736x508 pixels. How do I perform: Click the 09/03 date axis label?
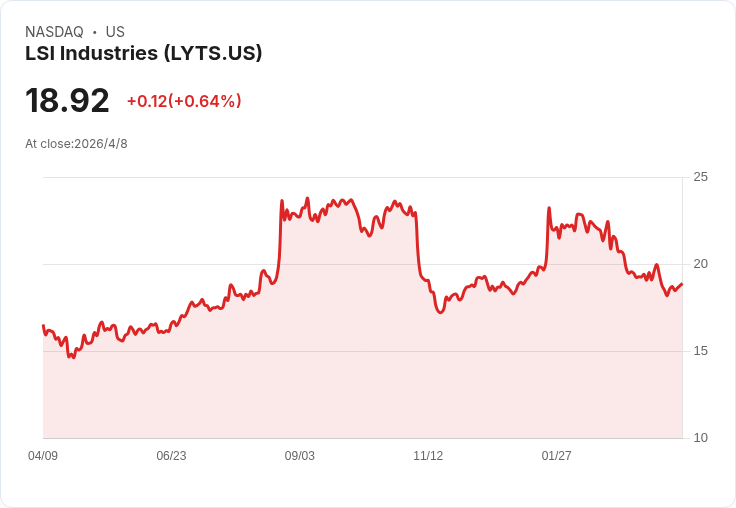tap(299, 455)
